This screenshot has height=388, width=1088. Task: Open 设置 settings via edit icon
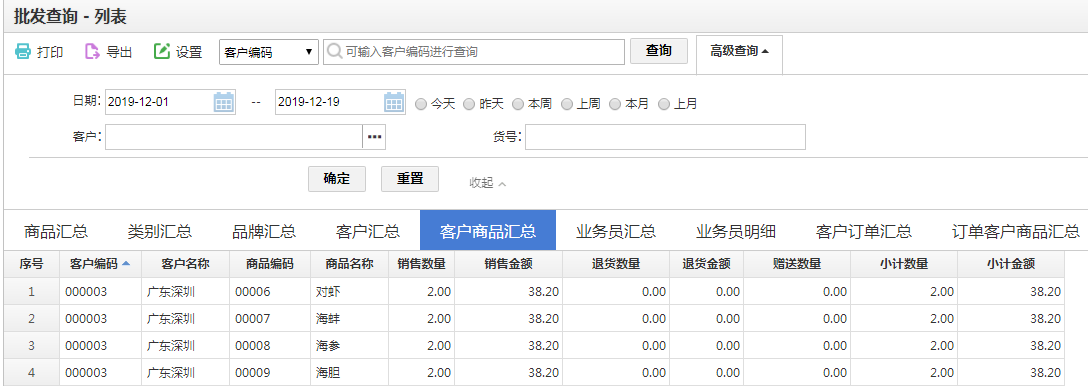click(x=162, y=51)
